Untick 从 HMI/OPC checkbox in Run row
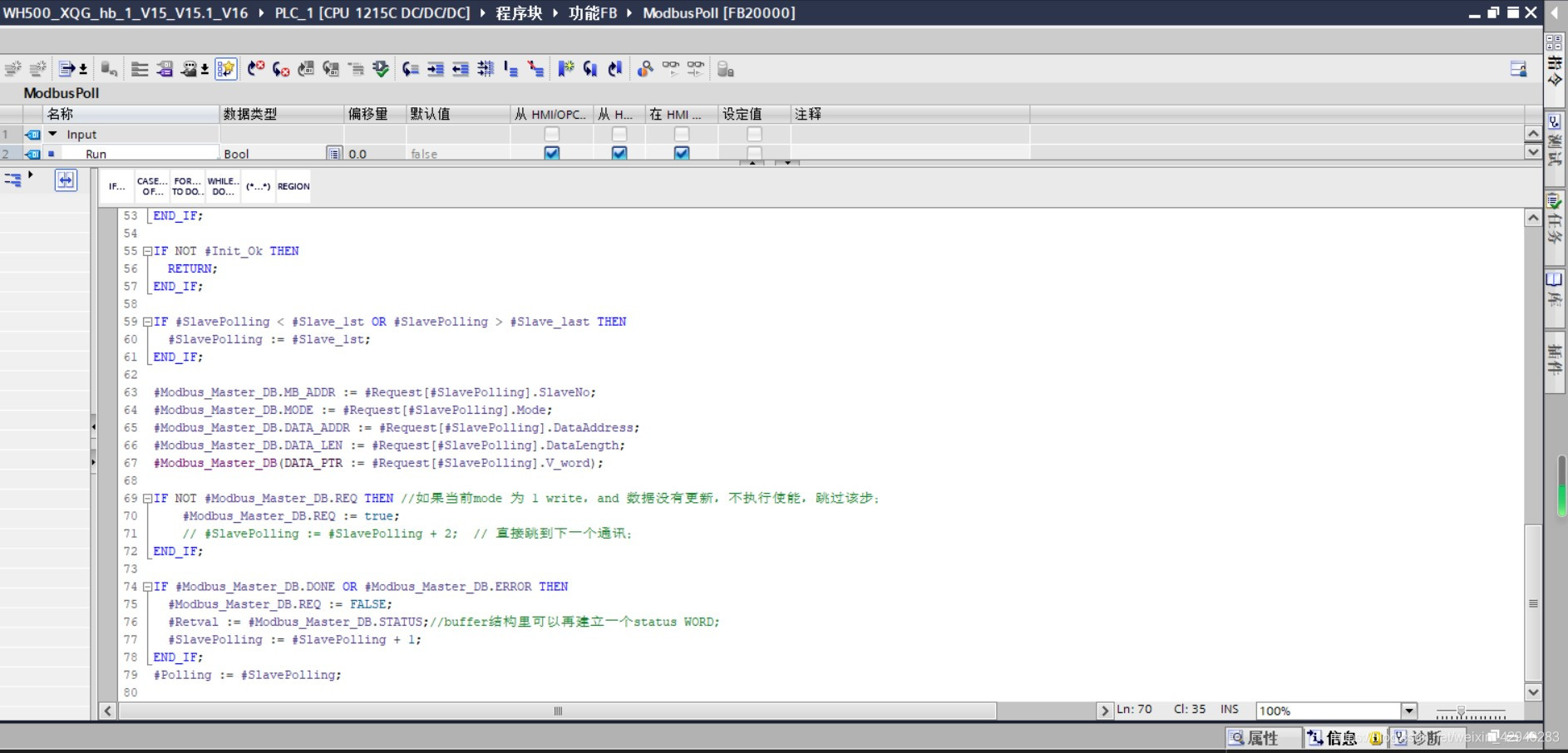 [x=551, y=153]
